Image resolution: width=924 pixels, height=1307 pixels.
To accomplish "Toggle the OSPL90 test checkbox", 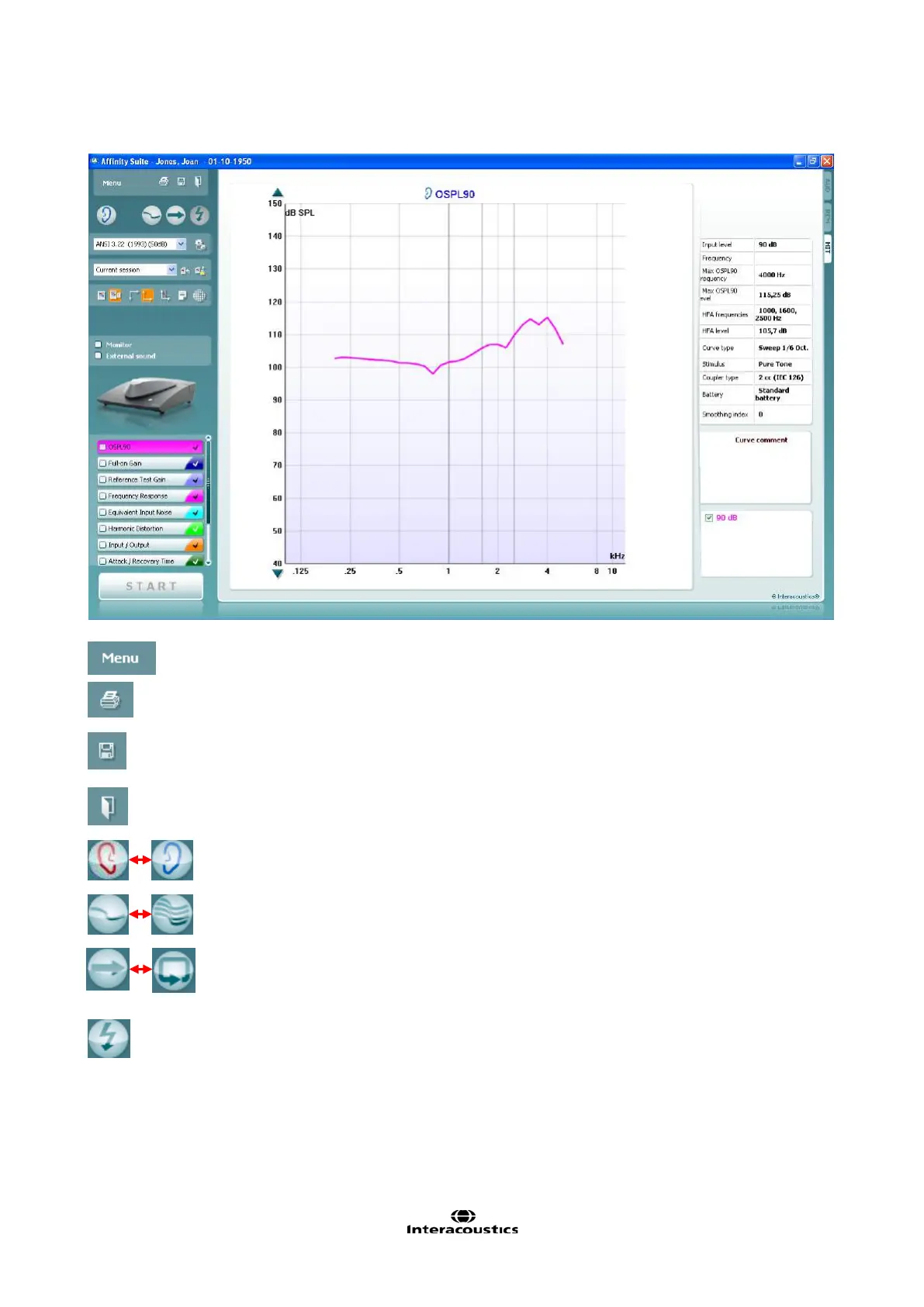I will click(x=102, y=447).
